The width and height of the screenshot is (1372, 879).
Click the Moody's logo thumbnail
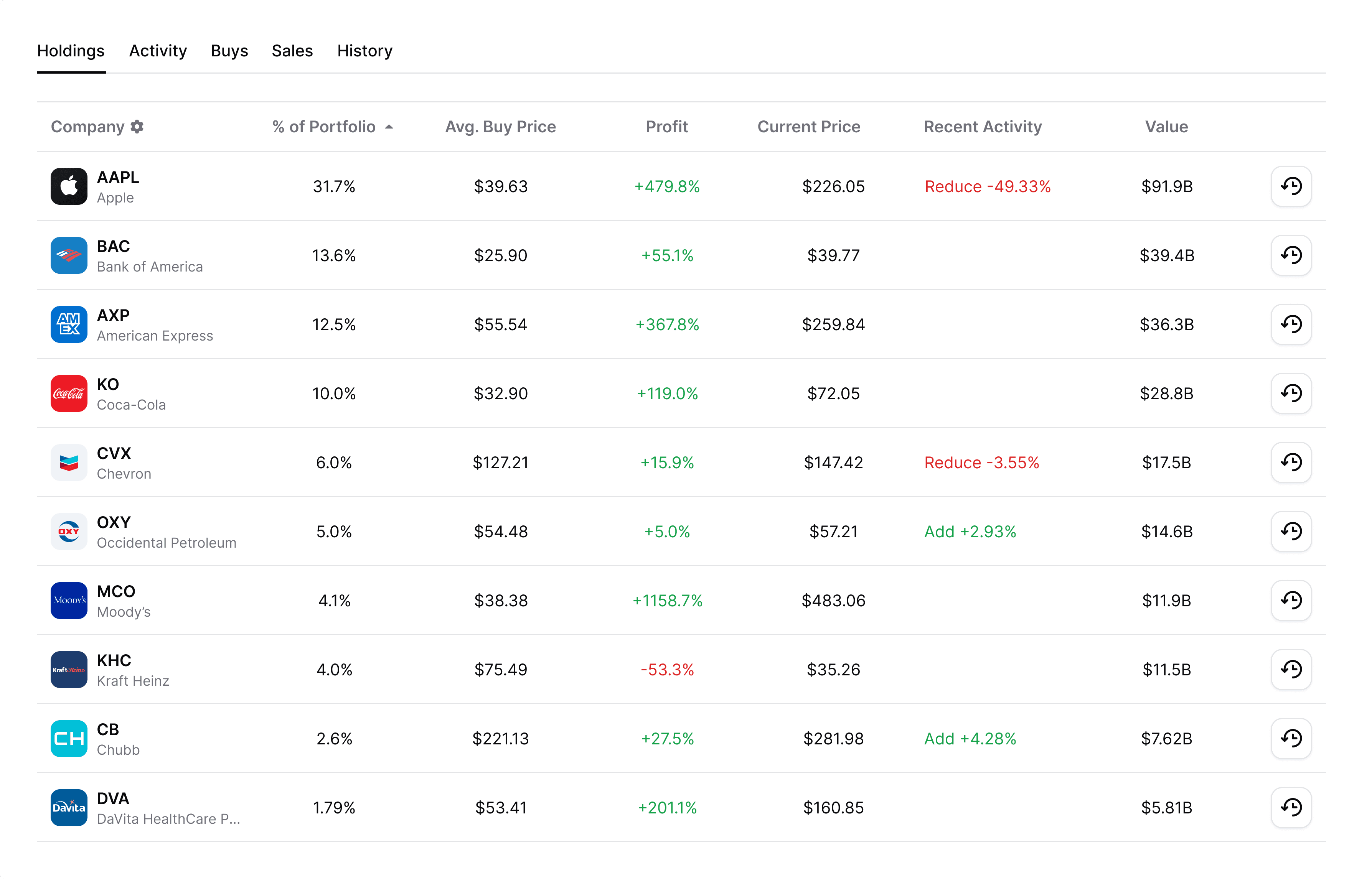(69, 601)
